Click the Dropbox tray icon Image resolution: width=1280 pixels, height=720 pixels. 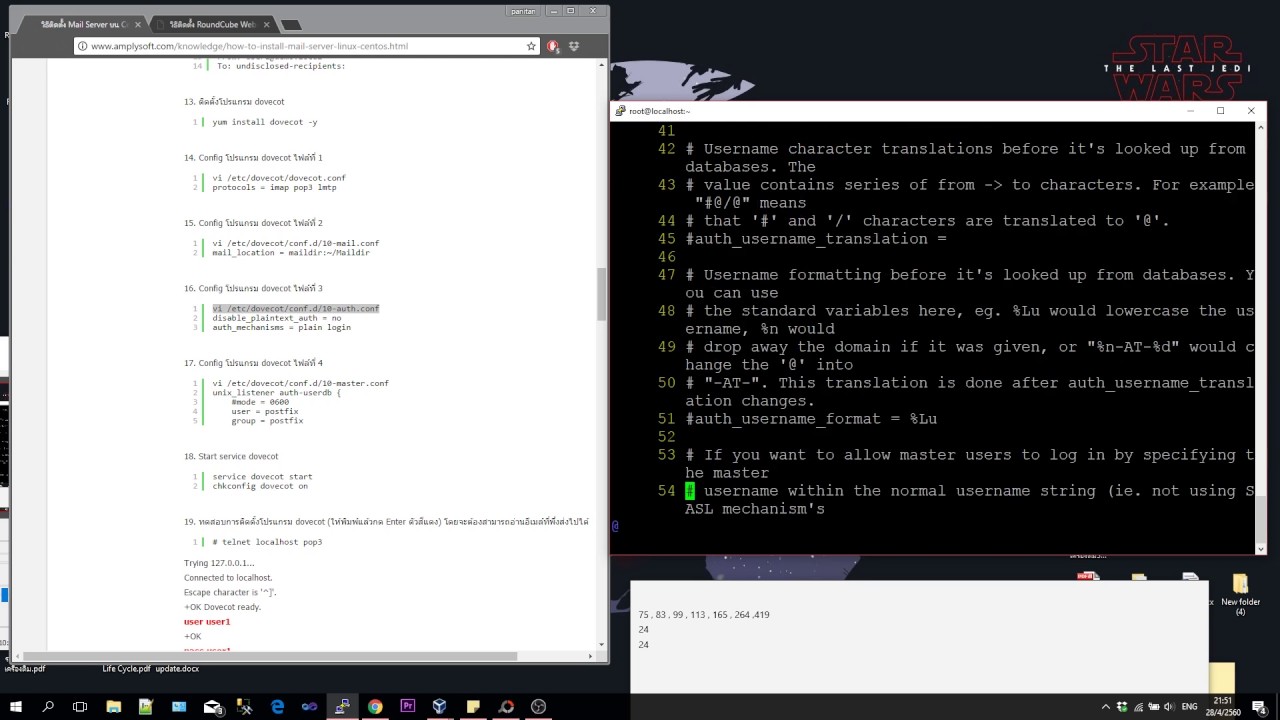point(1121,707)
